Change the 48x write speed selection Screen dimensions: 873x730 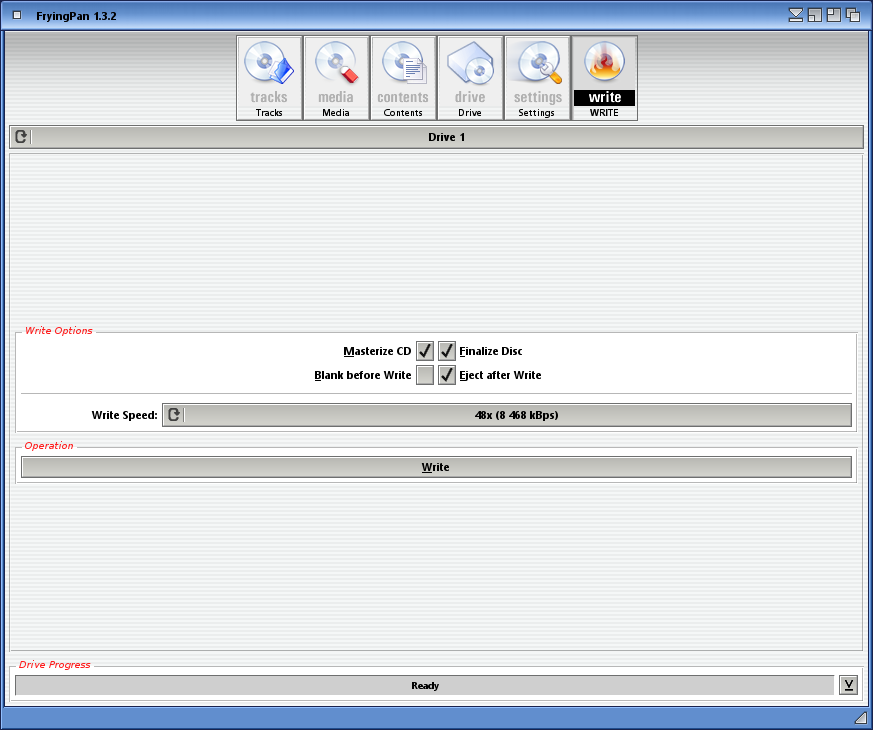(516, 415)
